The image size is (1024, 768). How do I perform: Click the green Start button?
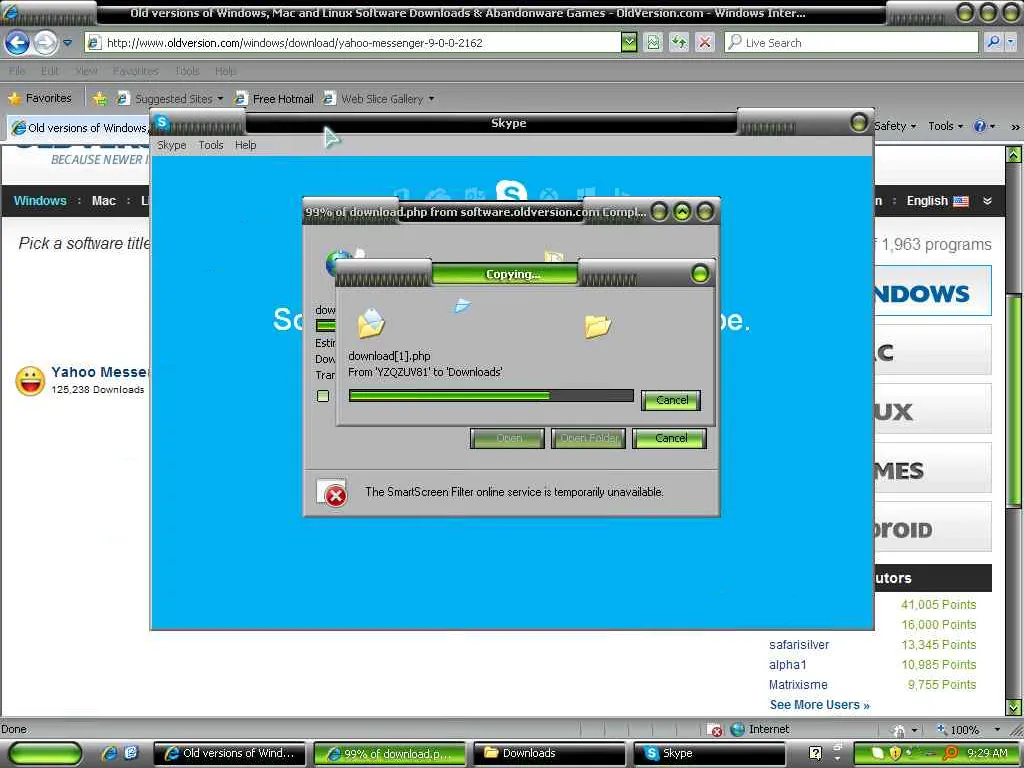[x=44, y=754]
